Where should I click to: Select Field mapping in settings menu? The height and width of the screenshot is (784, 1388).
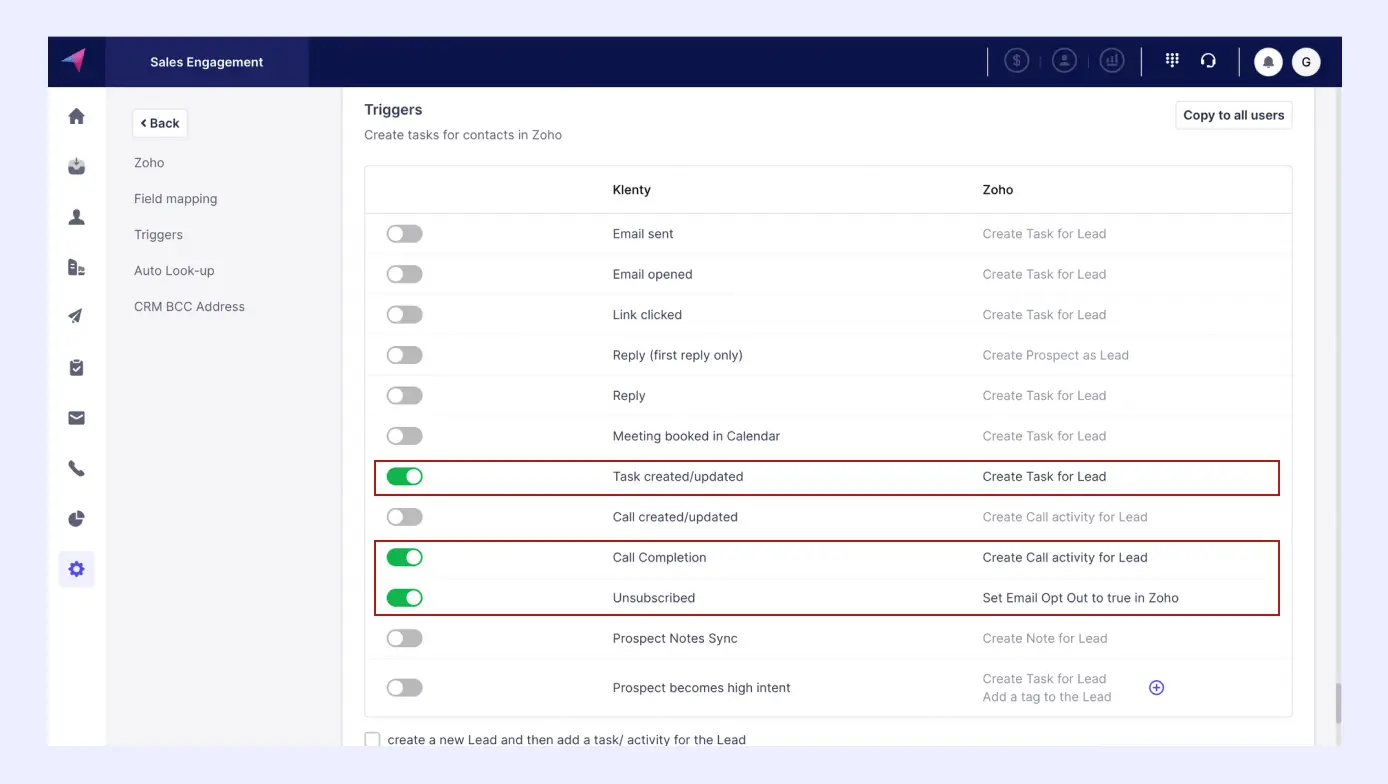[x=175, y=199]
